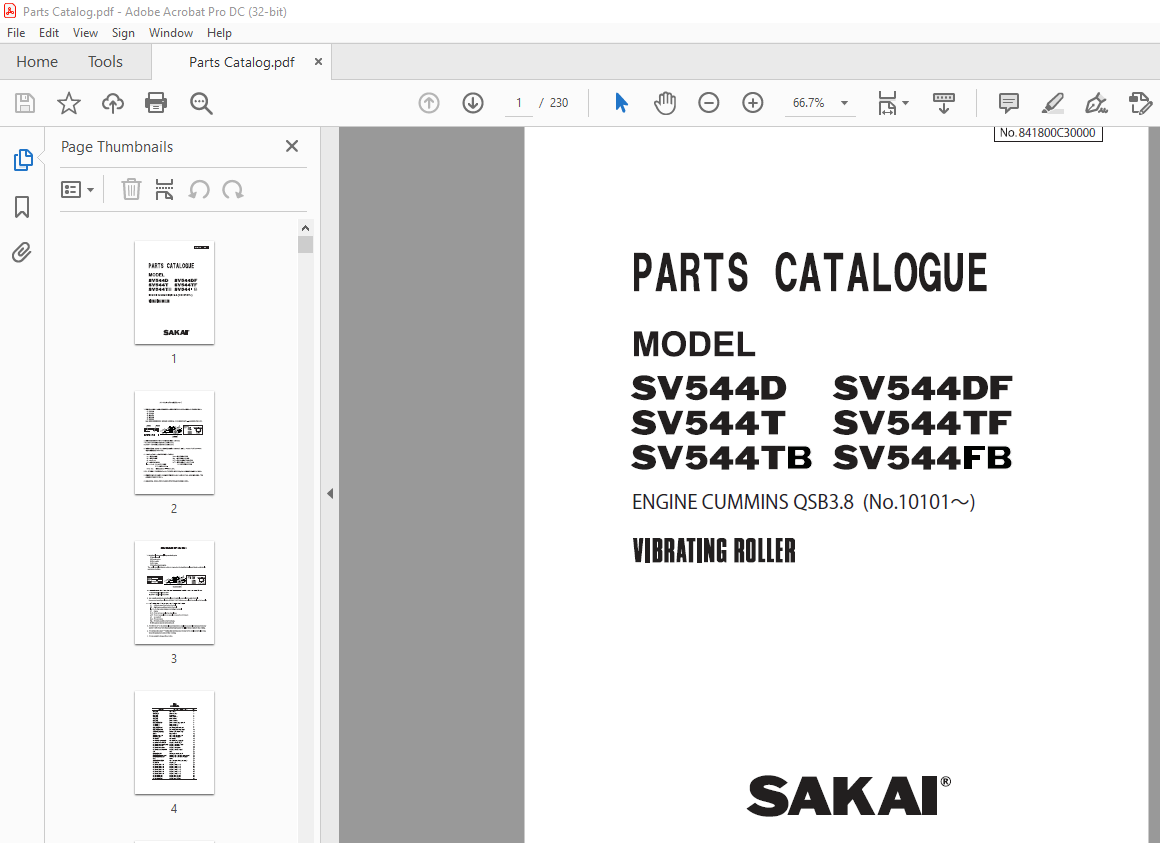1160x843 pixels.
Task: Select page 4 thumbnail
Action: 174,742
